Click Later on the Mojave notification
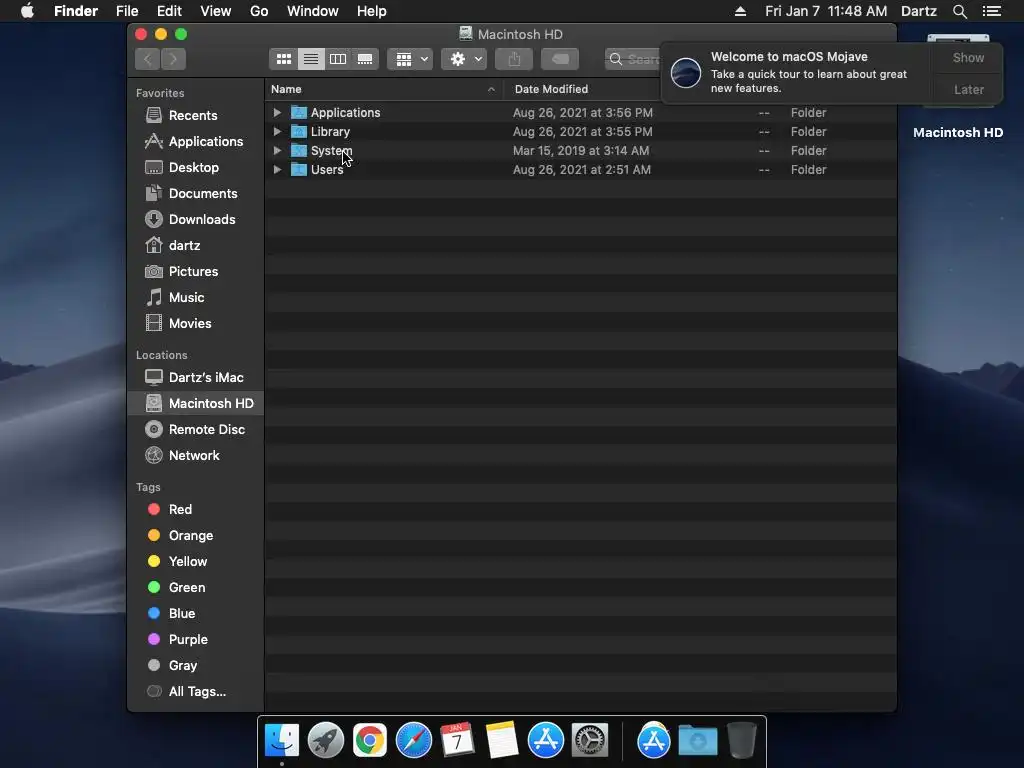Image resolution: width=1024 pixels, height=768 pixels. 968,89
